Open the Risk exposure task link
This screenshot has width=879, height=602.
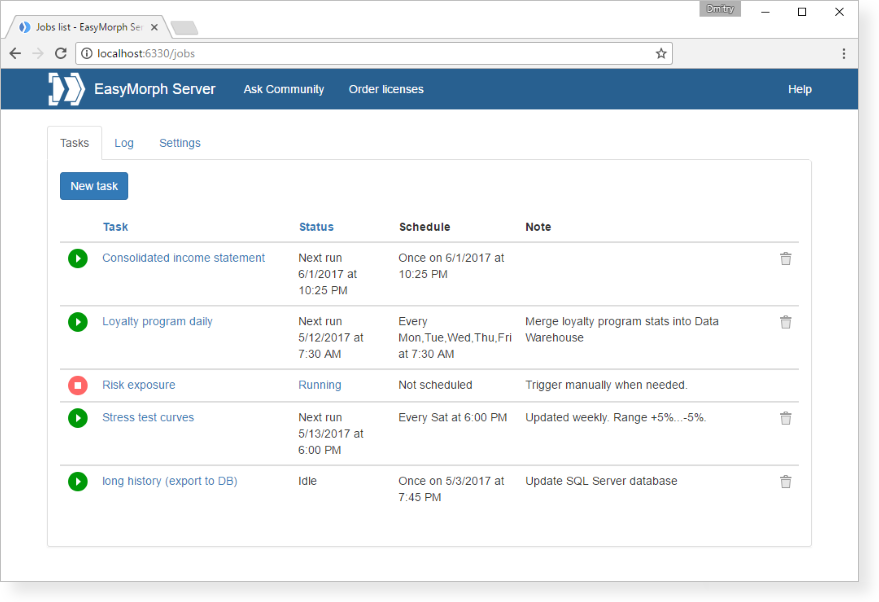[x=138, y=385]
